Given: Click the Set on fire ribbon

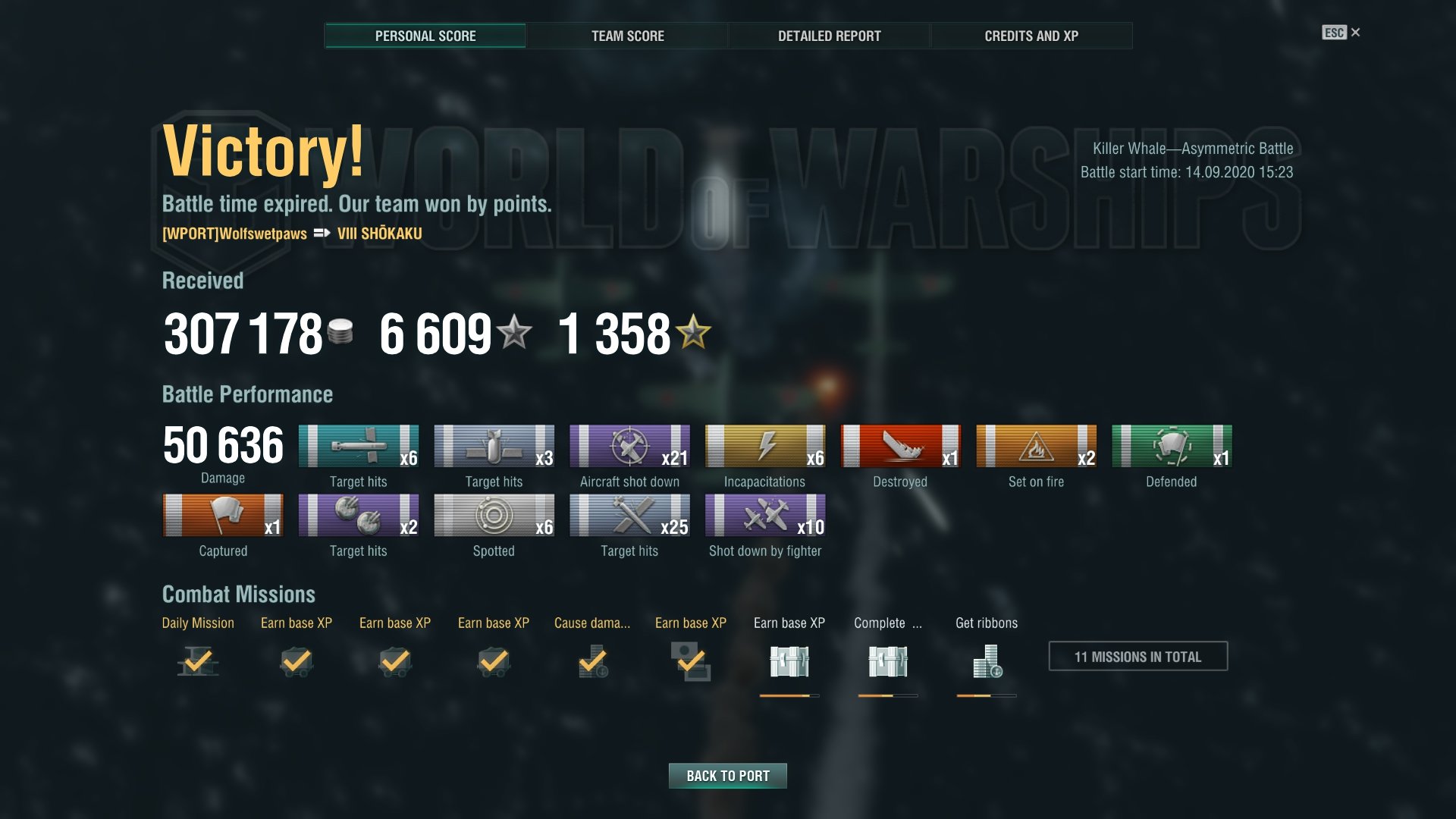Looking at the screenshot, I should pos(1036,446).
